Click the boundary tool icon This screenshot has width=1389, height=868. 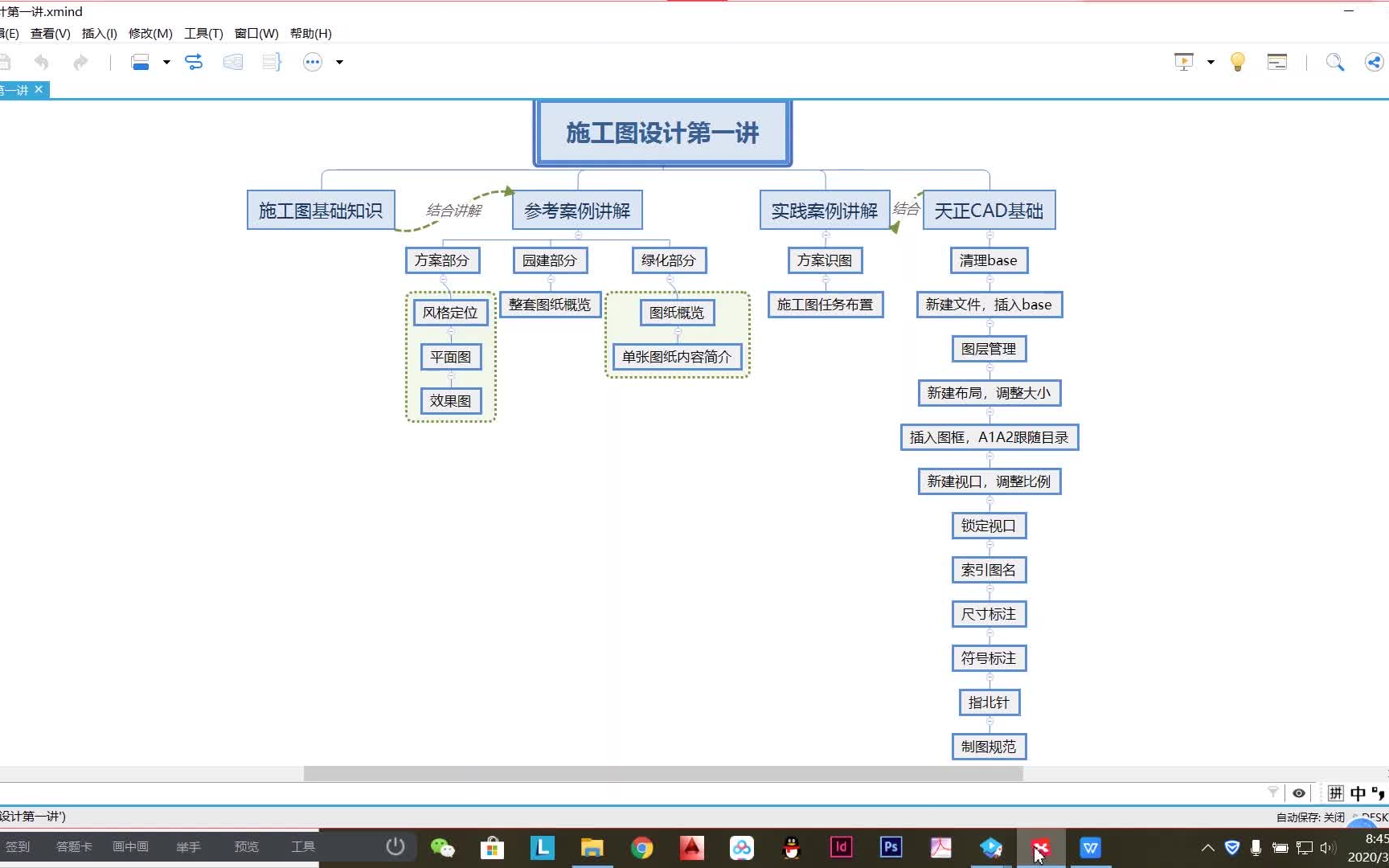[233, 62]
